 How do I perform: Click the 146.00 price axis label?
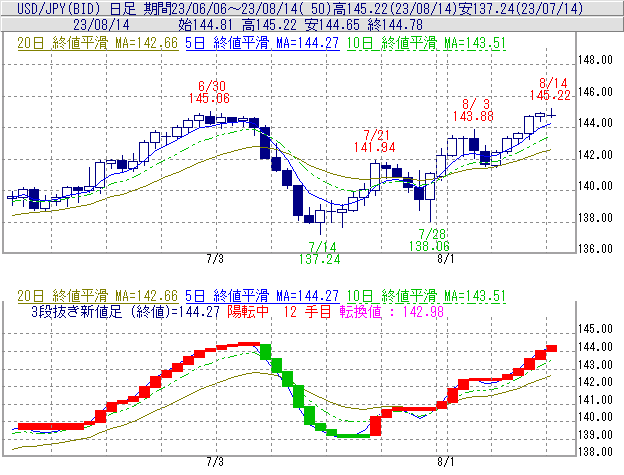pos(595,92)
